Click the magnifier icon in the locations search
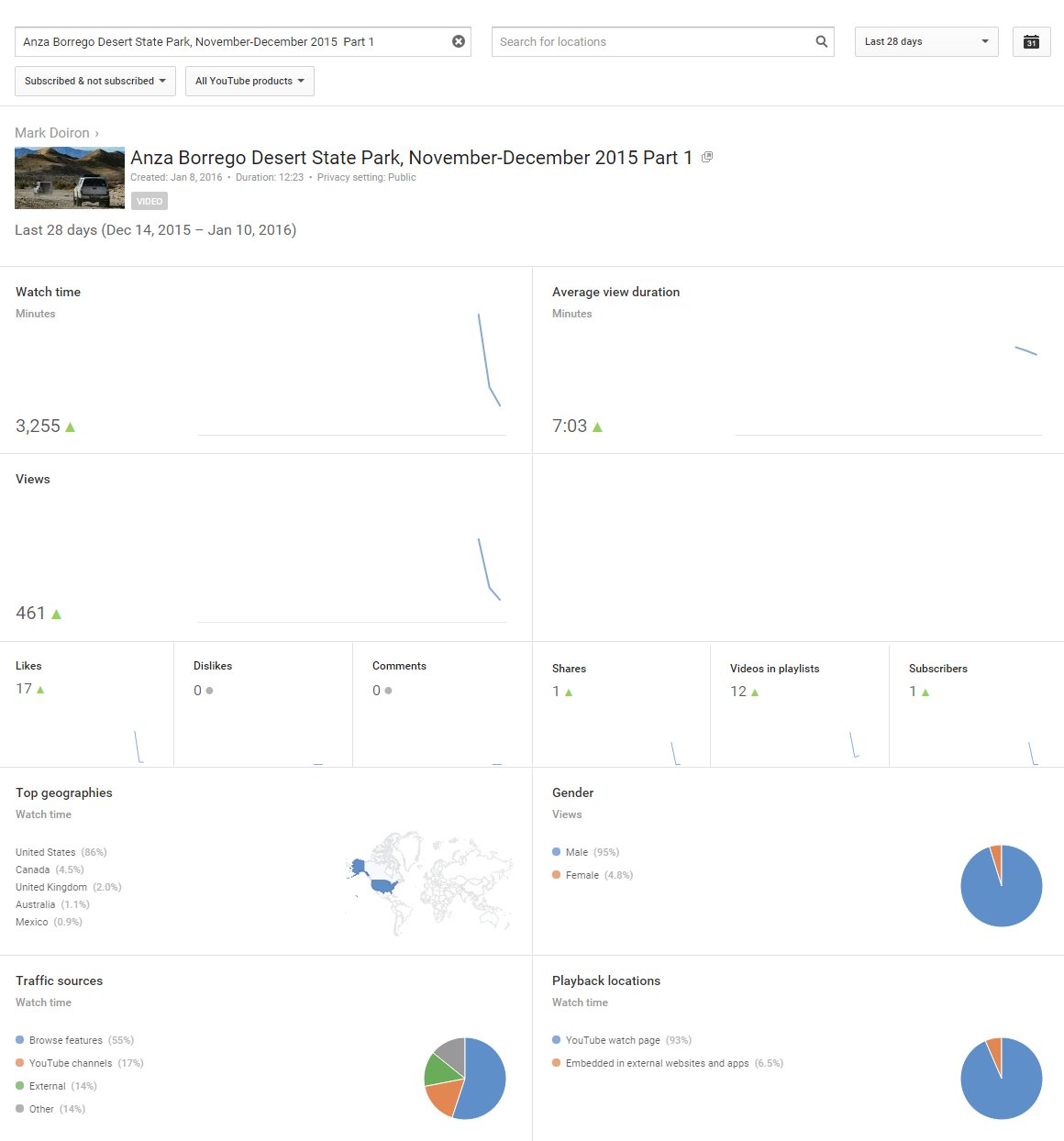 coord(821,41)
